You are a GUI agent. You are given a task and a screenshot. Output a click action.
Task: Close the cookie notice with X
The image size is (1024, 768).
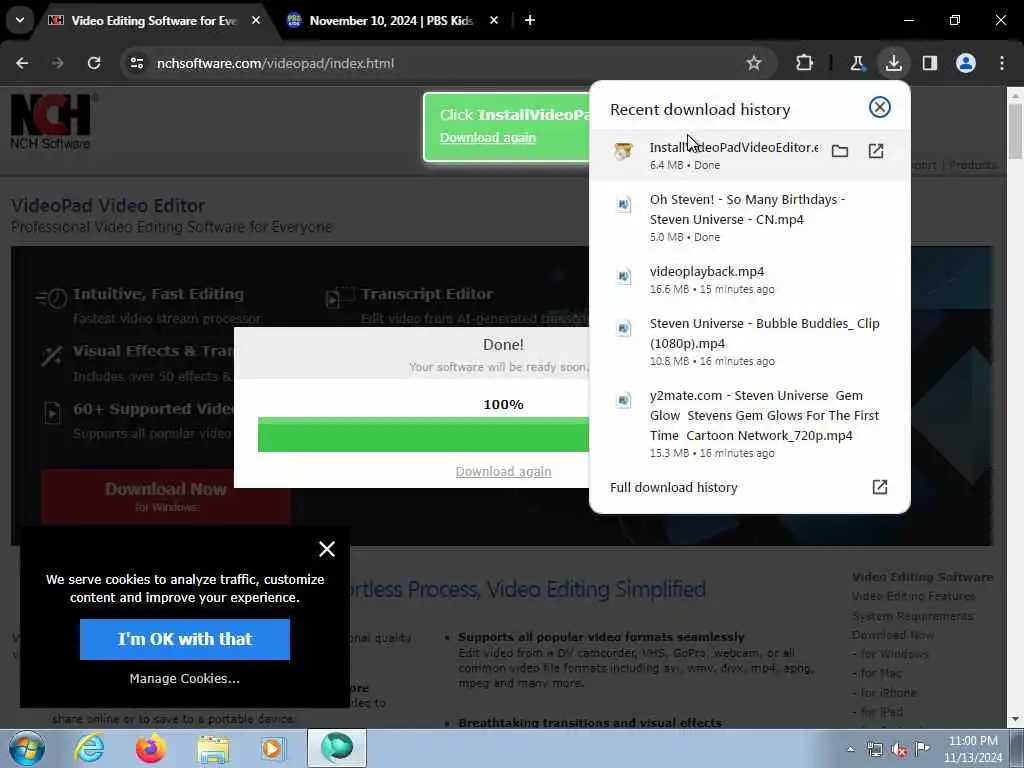click(327, 549)
